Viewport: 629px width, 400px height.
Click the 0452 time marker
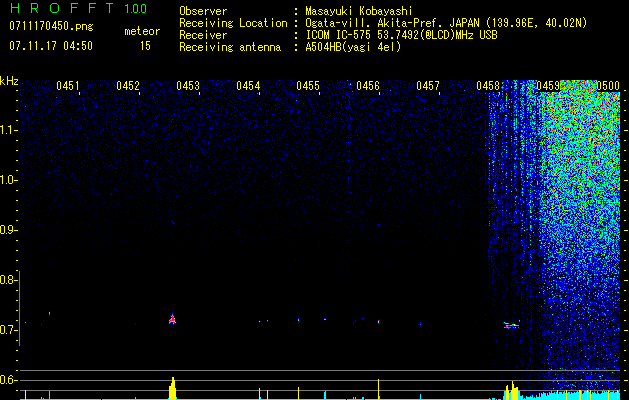[x=128, y=86]
